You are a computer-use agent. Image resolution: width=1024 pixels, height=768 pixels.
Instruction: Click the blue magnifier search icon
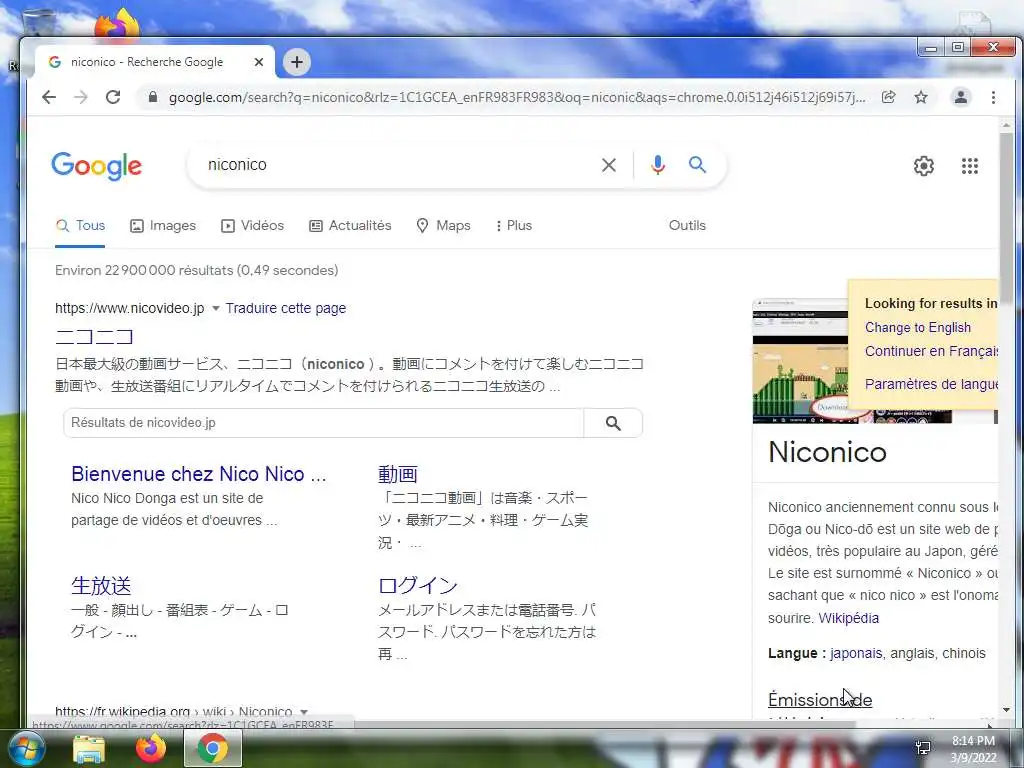[x=697, y=165]
